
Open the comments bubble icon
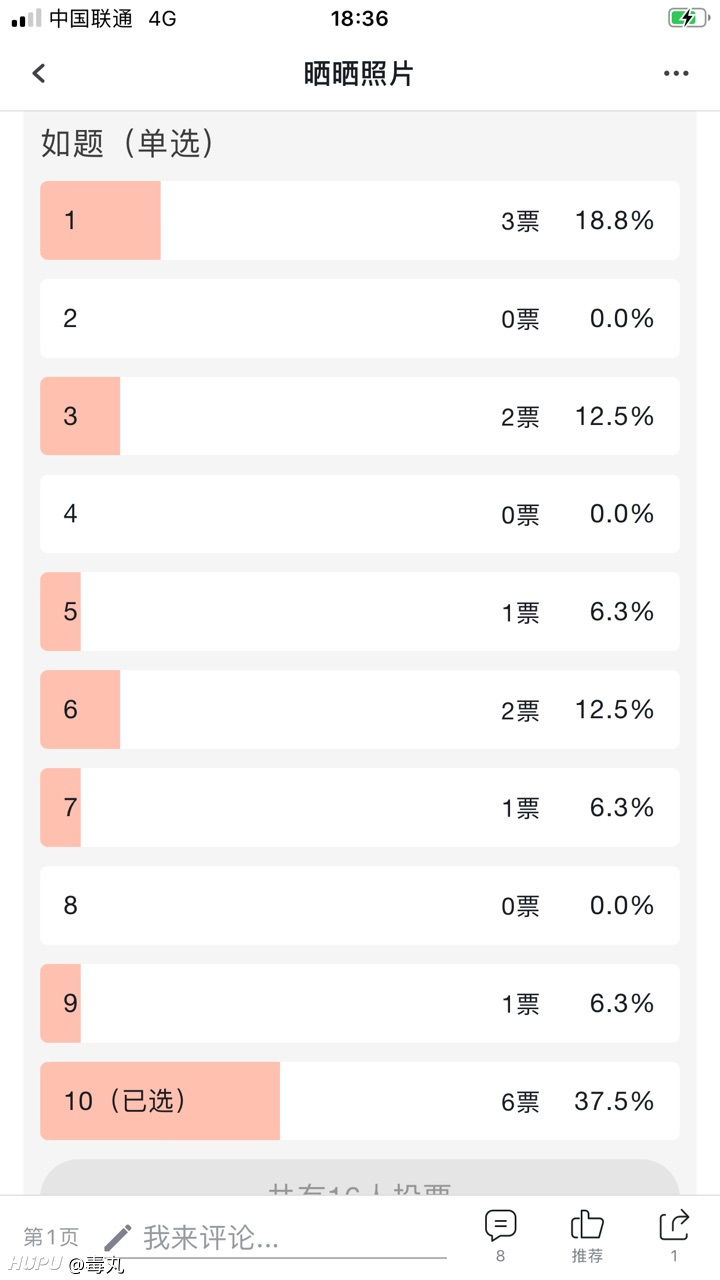click(500, 1226)
